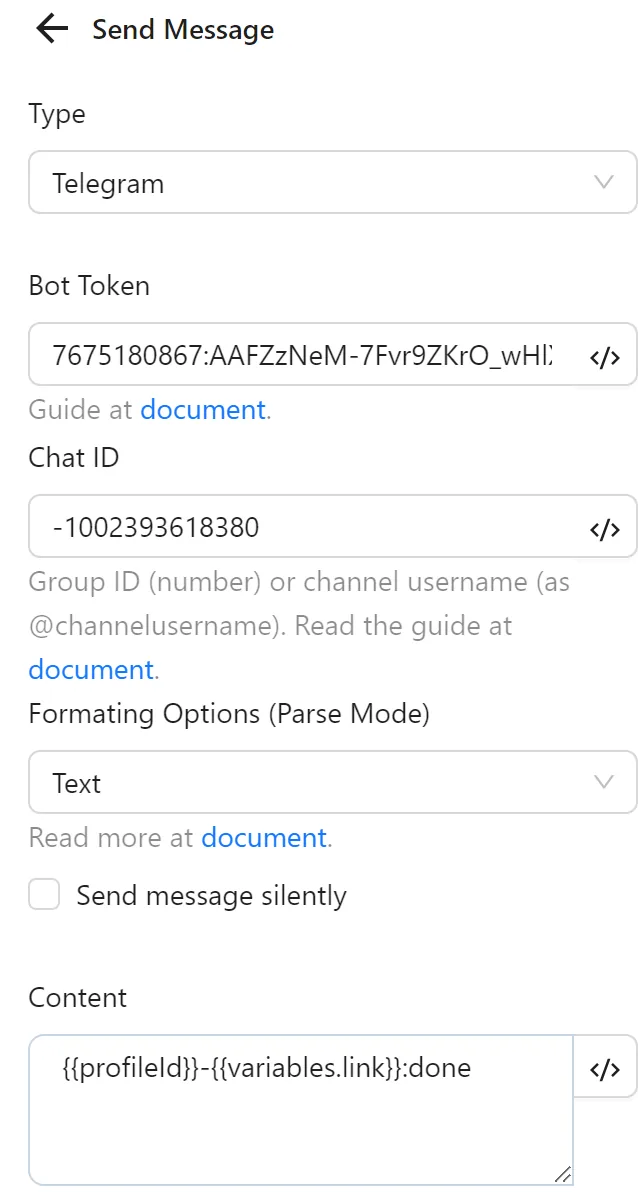Go back using the arrow icon
638x1197 pixels.
49,29
